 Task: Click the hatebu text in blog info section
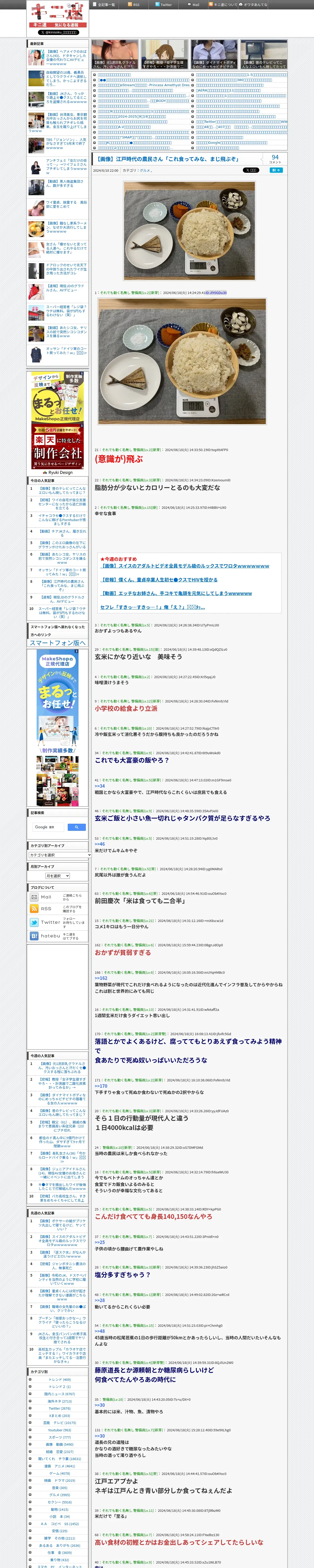click(x=51, y=936)
